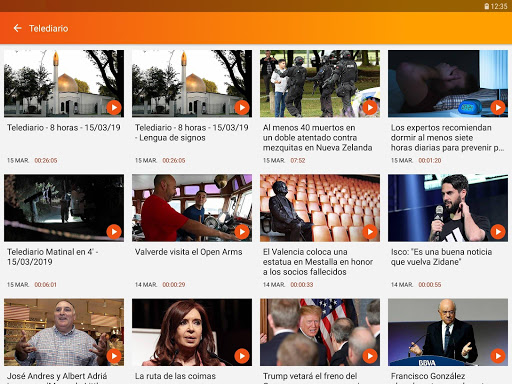Play the Isco Zidane interview video
This screenshot has height=384, width=512.
click(x=498, y=232)
